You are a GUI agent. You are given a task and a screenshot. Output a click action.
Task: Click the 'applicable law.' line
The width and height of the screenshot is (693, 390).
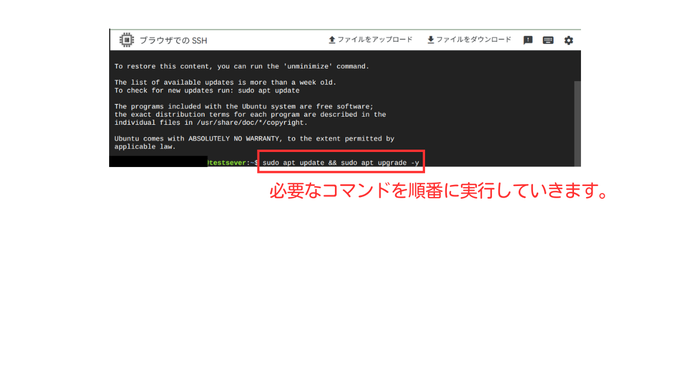coord(145,147)
